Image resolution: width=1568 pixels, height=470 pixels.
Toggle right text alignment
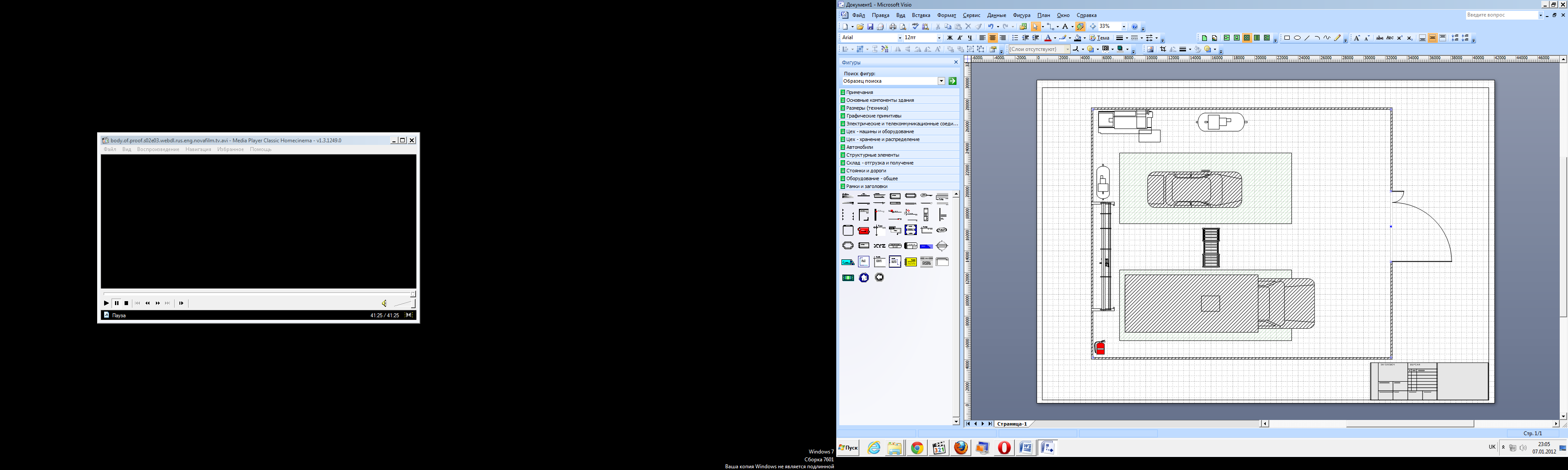click(1003, 38)
